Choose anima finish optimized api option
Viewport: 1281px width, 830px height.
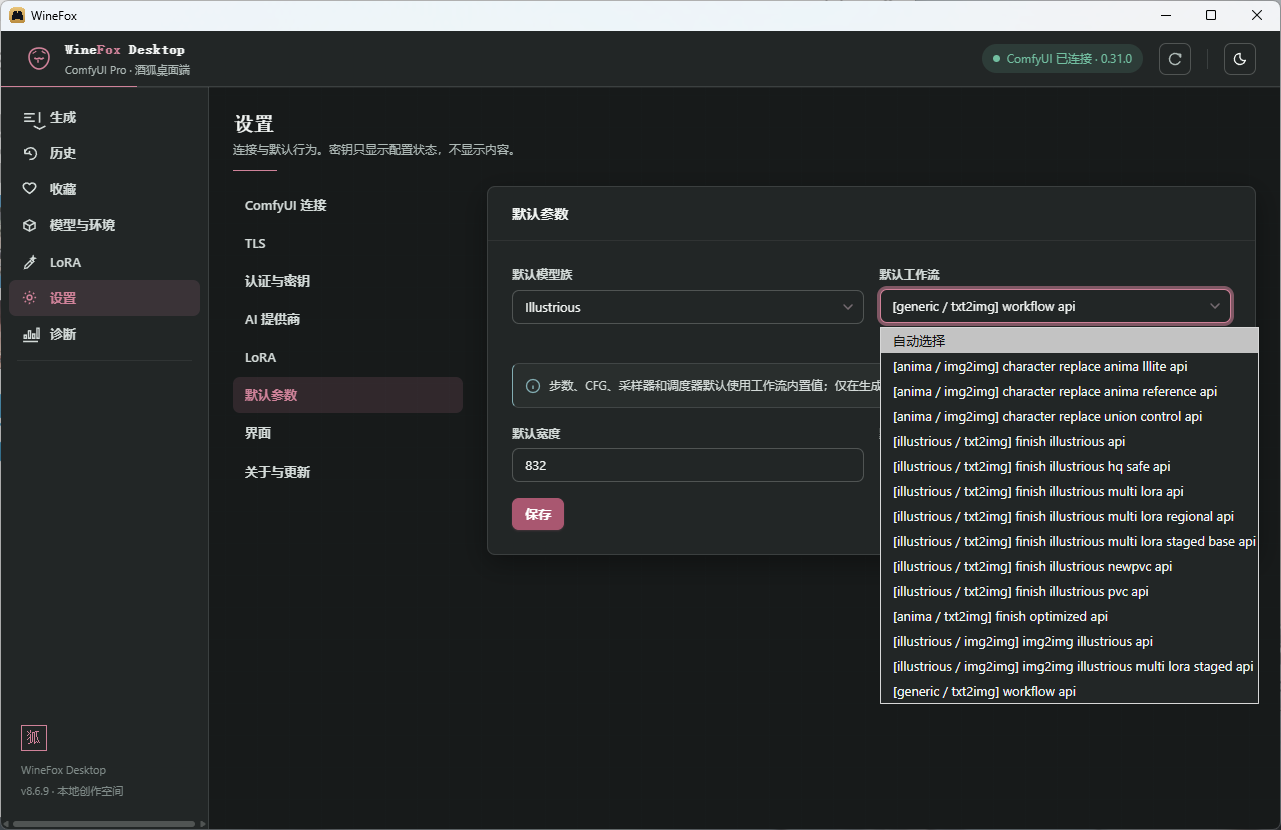(1069, 616)
